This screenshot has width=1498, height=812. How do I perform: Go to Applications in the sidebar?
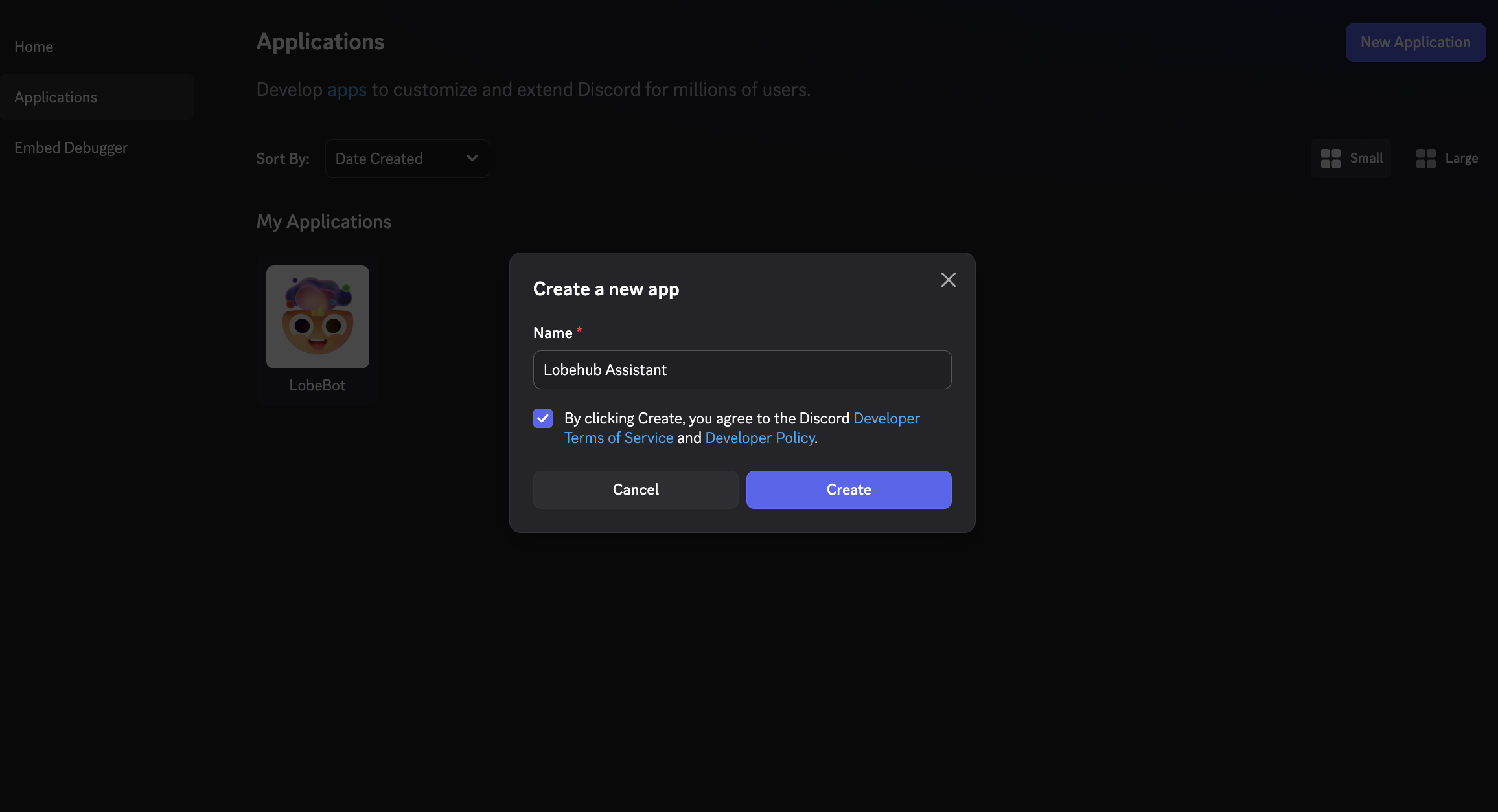[56, 97]
